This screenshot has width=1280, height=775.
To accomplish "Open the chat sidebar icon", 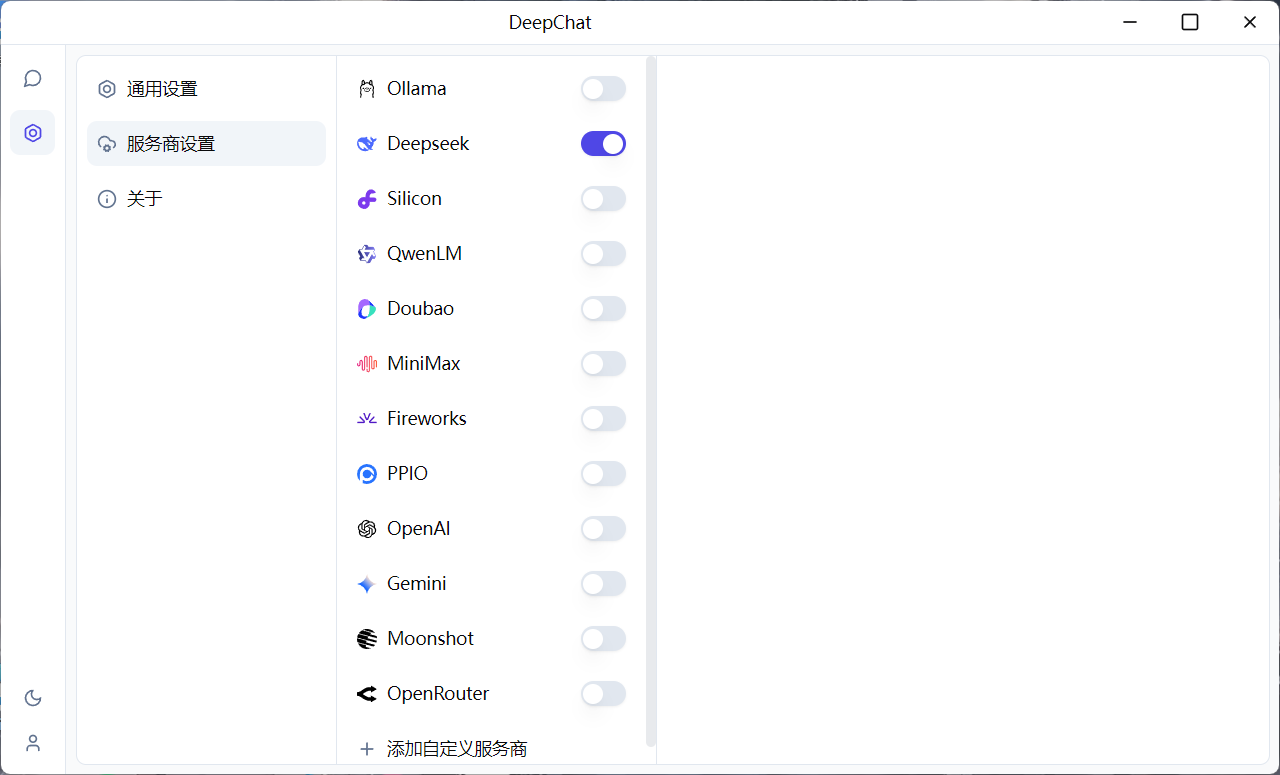I will [32, 78].
